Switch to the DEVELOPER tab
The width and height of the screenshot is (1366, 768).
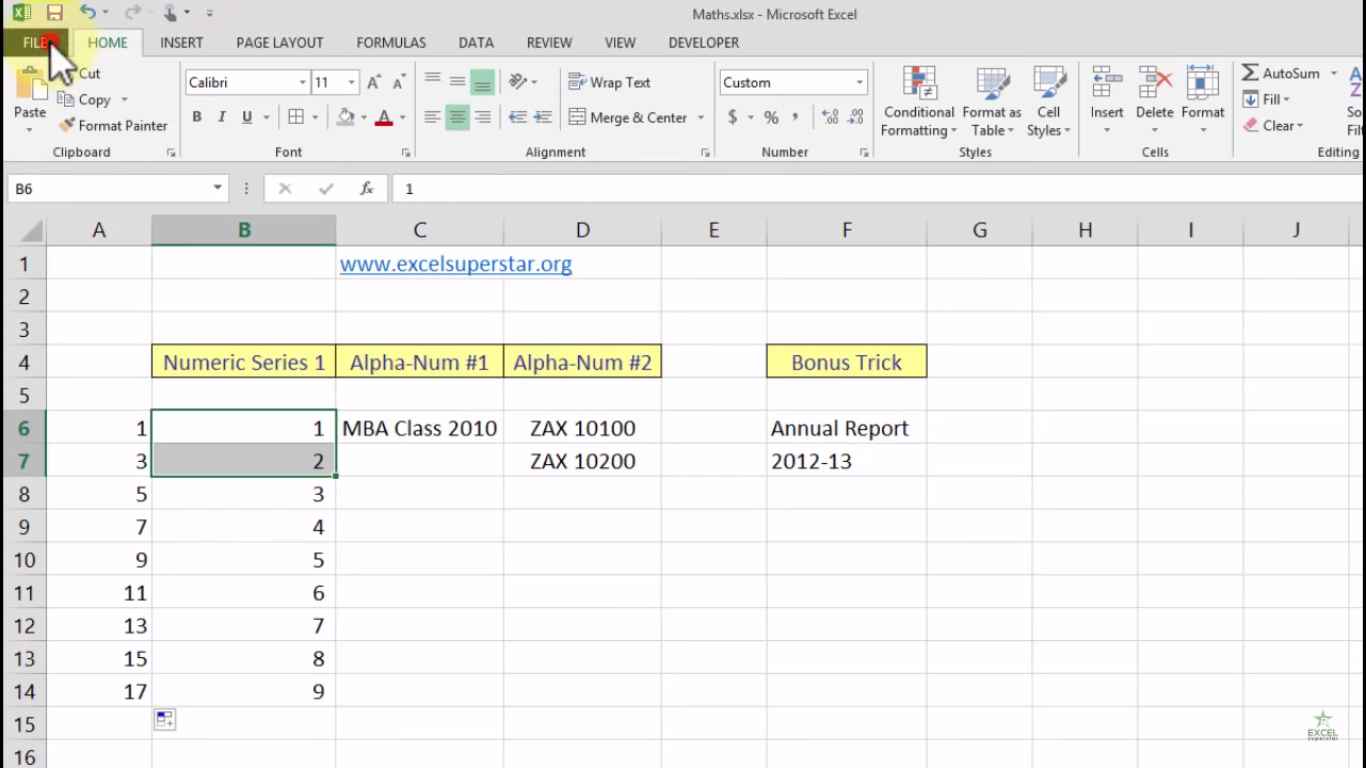[x=704, y=42]
